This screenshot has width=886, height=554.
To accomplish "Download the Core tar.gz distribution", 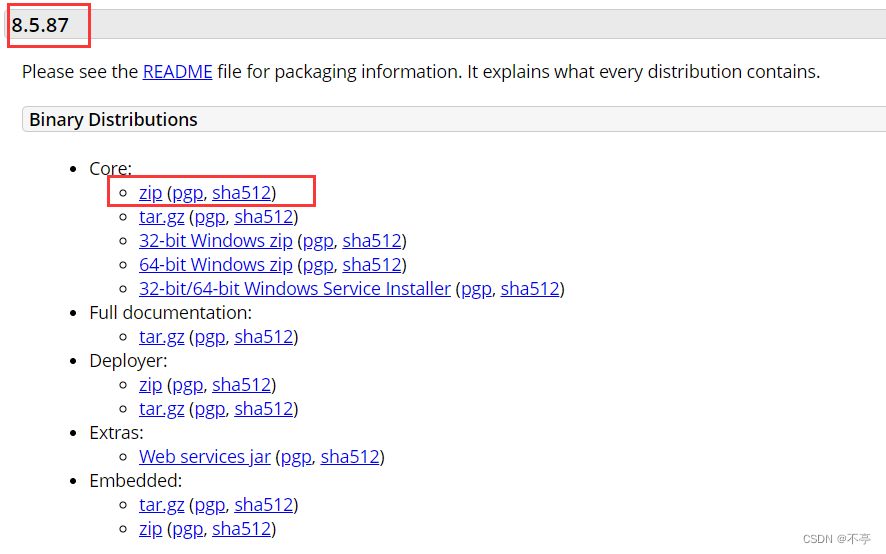I will pyautogui.click(x=162, y=217).
